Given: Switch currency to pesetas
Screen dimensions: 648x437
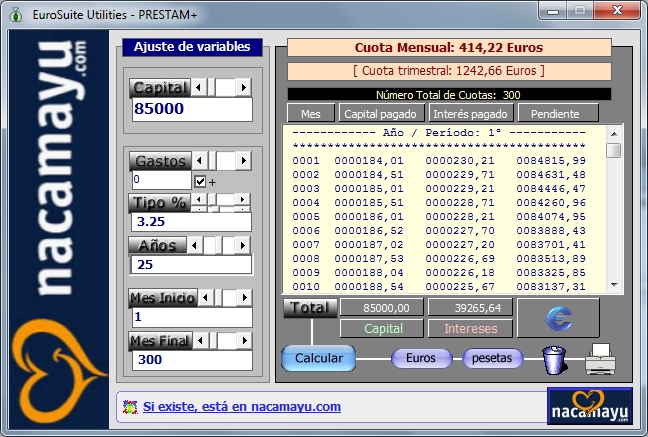Looking at the screenshot, I should click(x=492, y=358).
